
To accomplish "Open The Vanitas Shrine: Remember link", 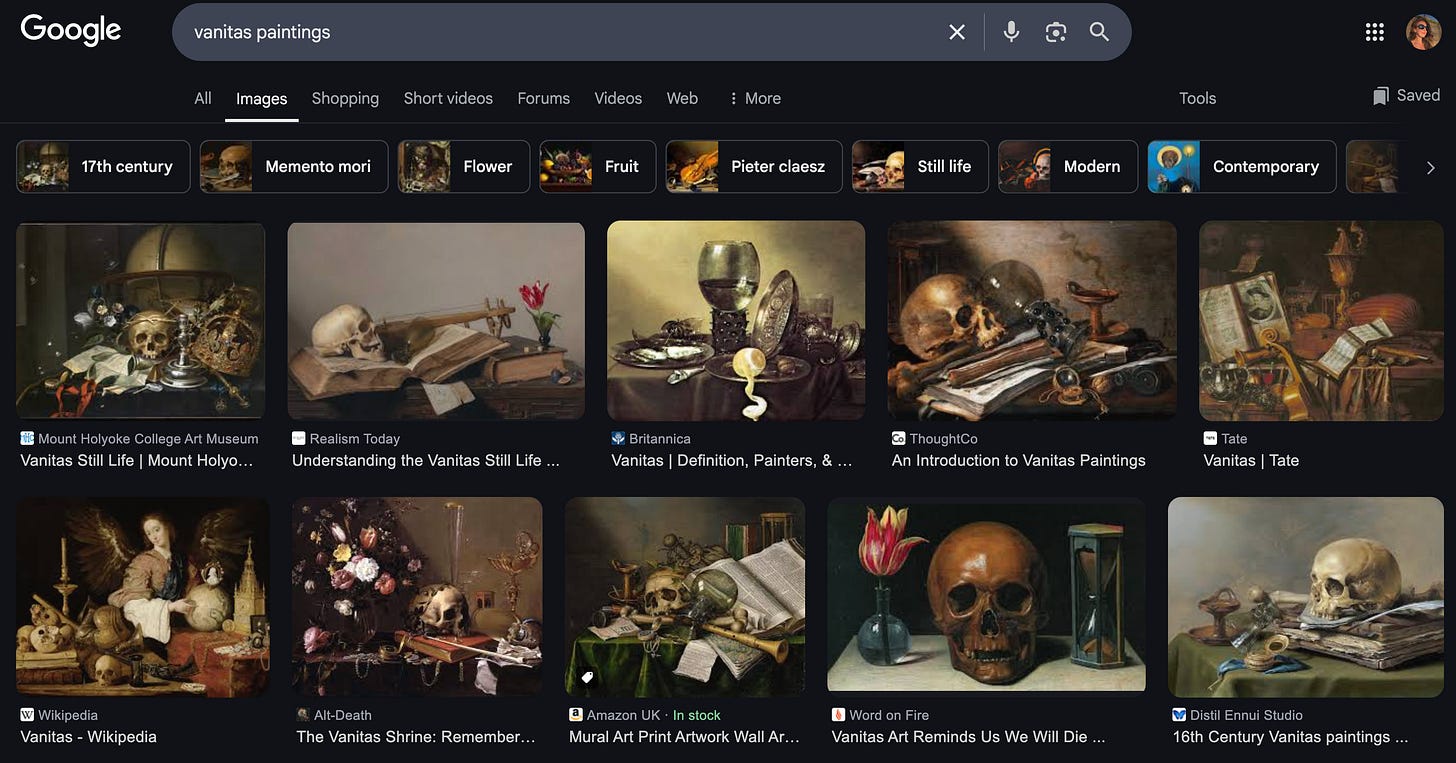I will (416, 737).
